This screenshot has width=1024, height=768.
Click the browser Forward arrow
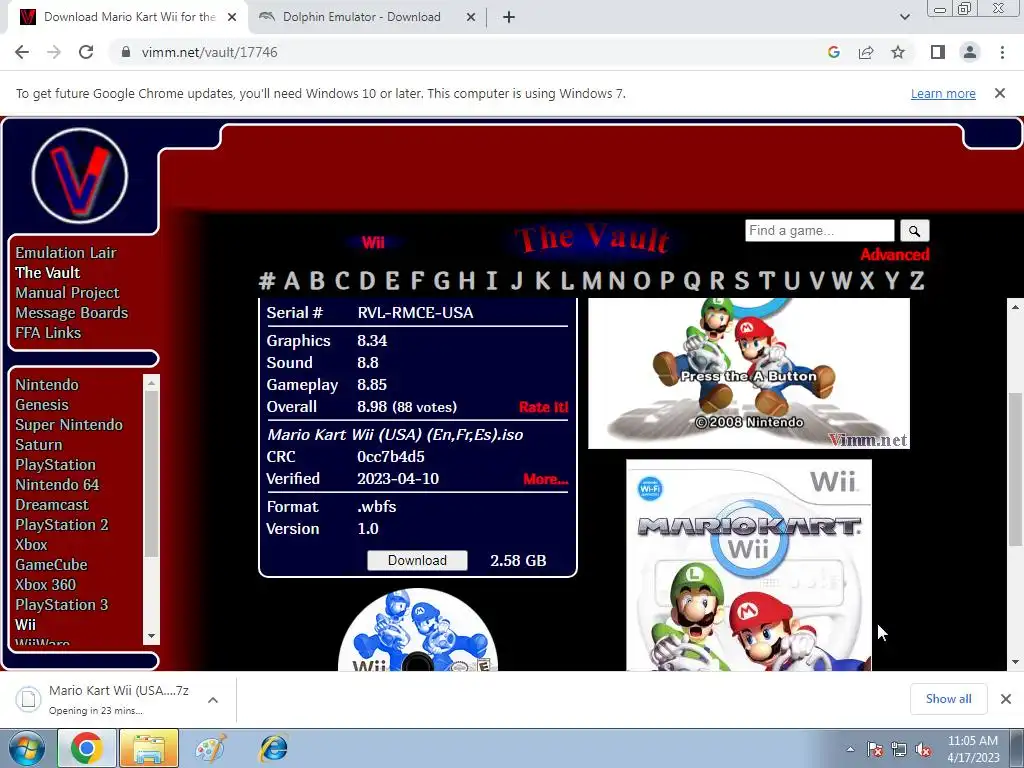pos(54,52)
